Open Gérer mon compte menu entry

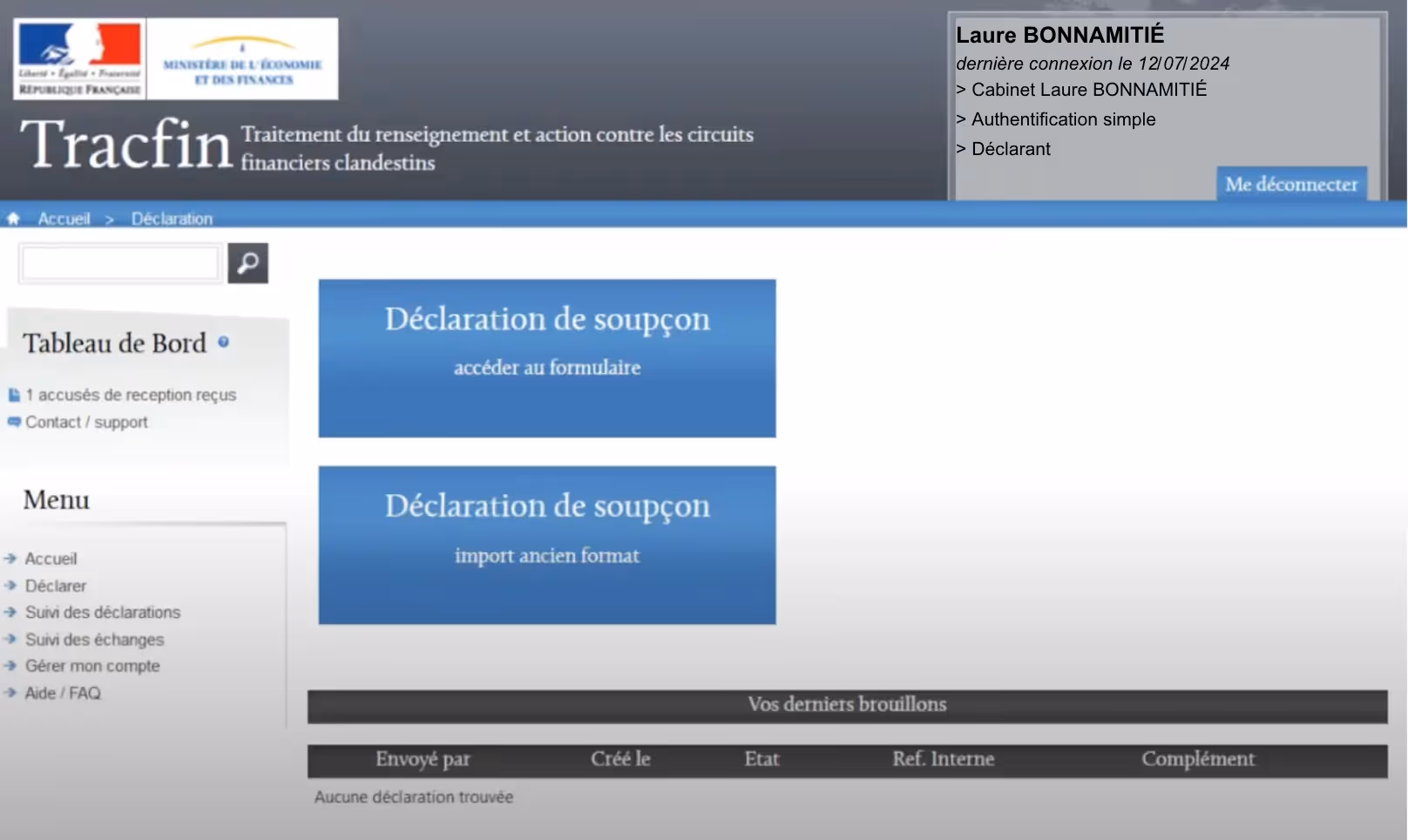pyautogui.click(x=92, y=666)
